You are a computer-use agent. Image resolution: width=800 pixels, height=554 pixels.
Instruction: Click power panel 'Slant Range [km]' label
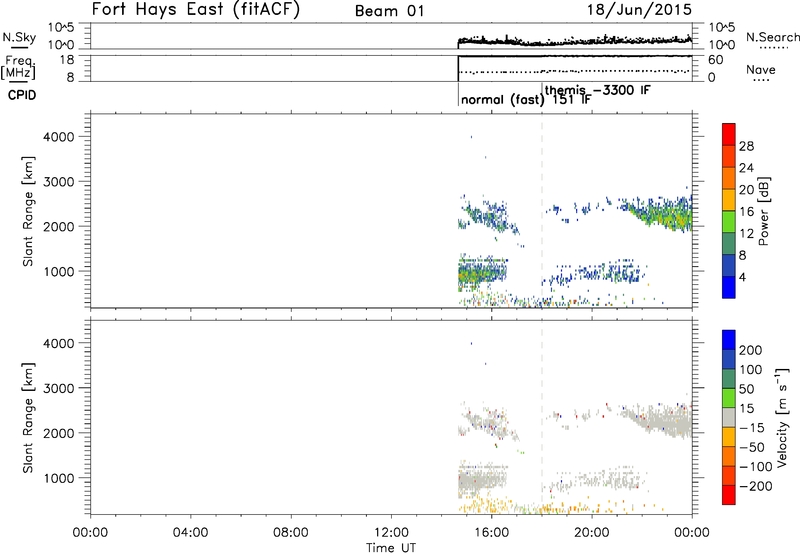coord(28,211)
